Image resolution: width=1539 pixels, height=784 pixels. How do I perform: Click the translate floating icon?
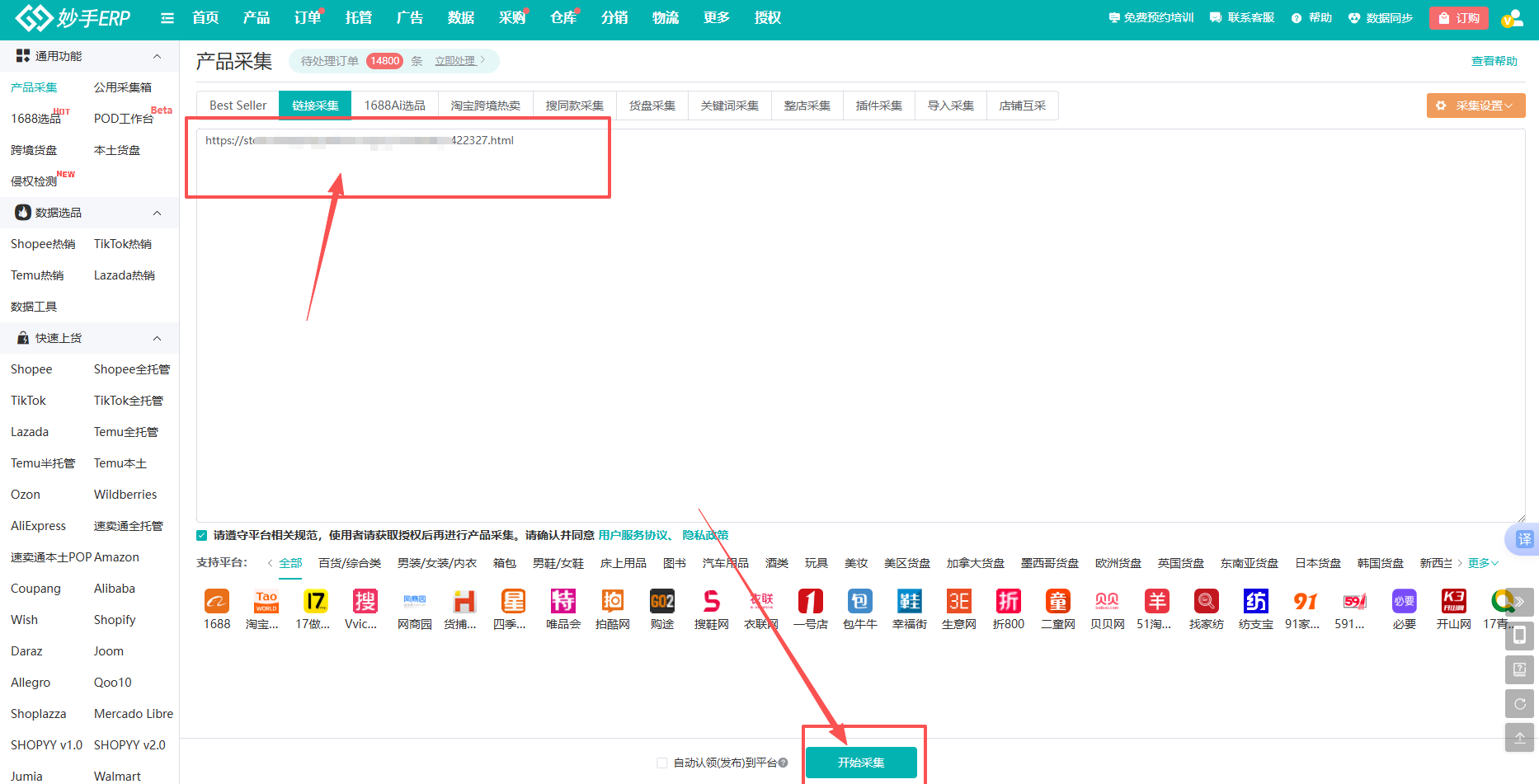(1523, 539)
